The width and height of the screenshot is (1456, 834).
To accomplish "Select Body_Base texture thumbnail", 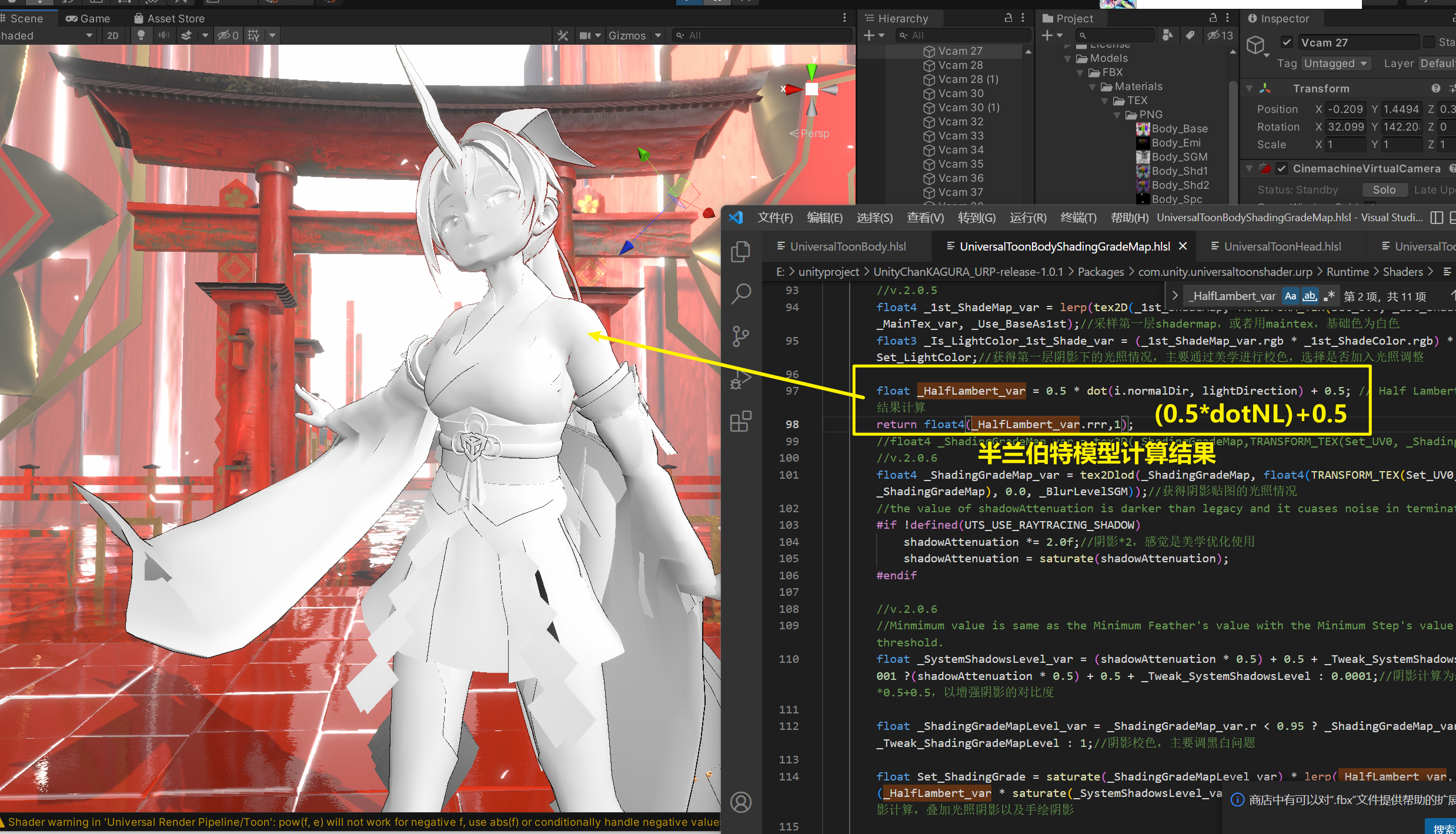I will click(x=1143, y=129).
